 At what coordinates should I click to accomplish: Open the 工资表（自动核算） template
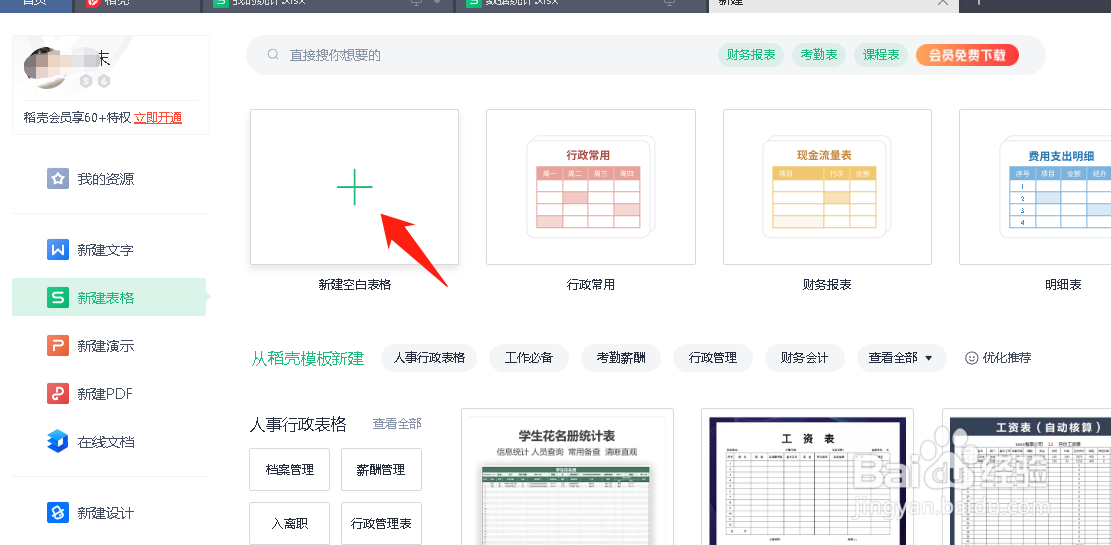(x=1027, y=477)
